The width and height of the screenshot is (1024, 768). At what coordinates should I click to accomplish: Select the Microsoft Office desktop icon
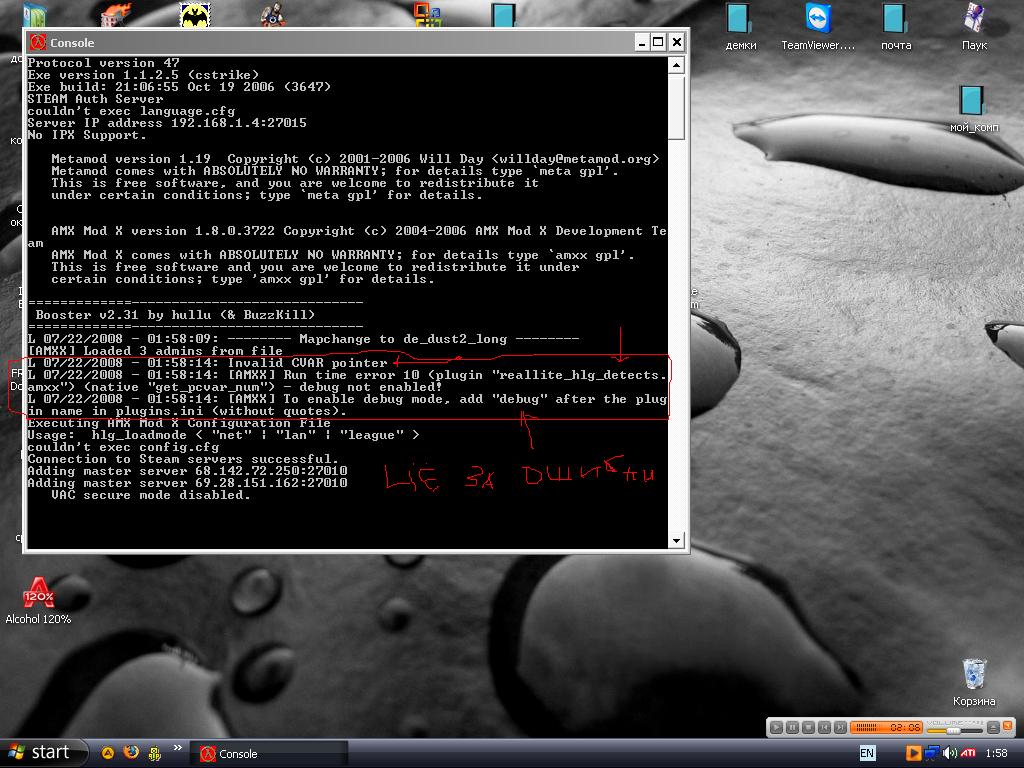tap(428, 14)
